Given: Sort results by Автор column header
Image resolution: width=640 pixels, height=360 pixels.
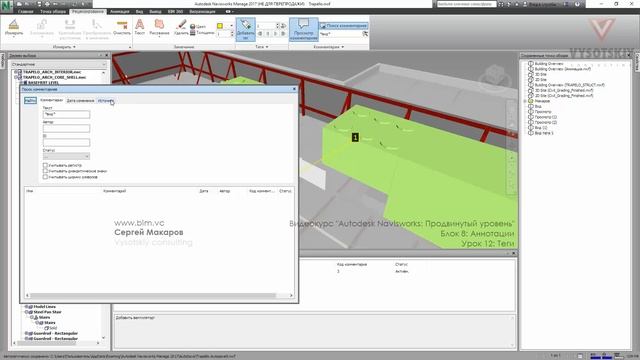Looking at the screenshot, I should (x=224, y=191).
